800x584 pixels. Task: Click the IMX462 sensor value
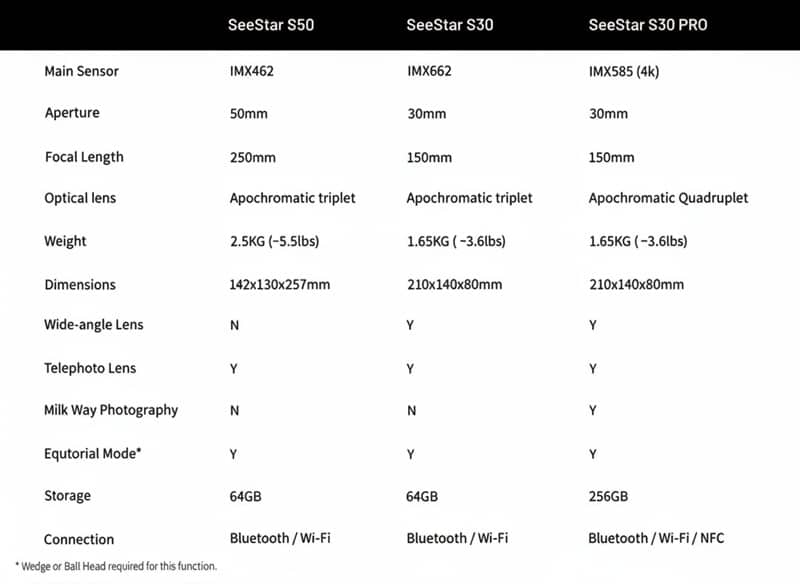[x=253, y=71]
